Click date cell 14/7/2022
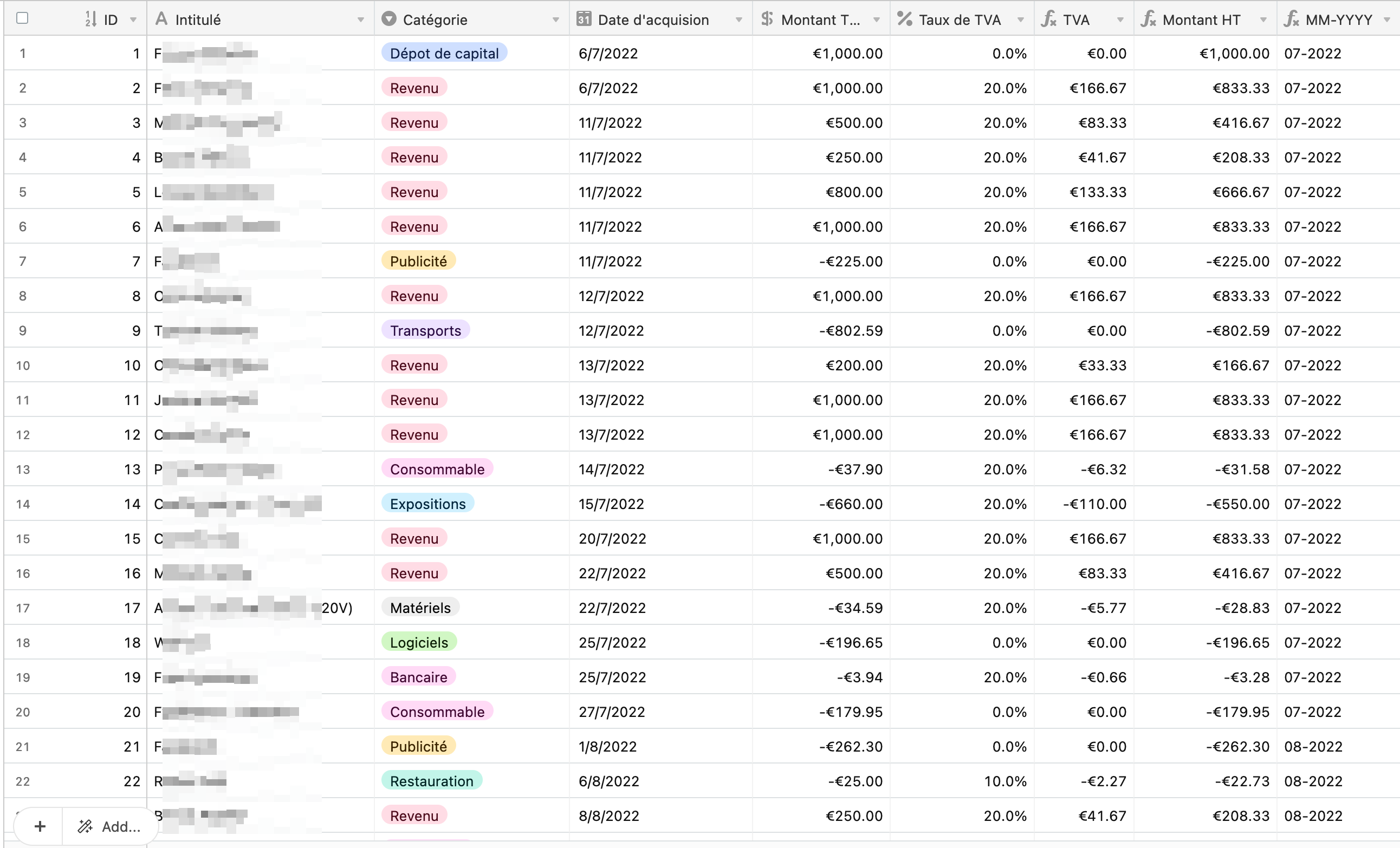The height and width of the screenshot is (848, 1400). tap(661, 469)
